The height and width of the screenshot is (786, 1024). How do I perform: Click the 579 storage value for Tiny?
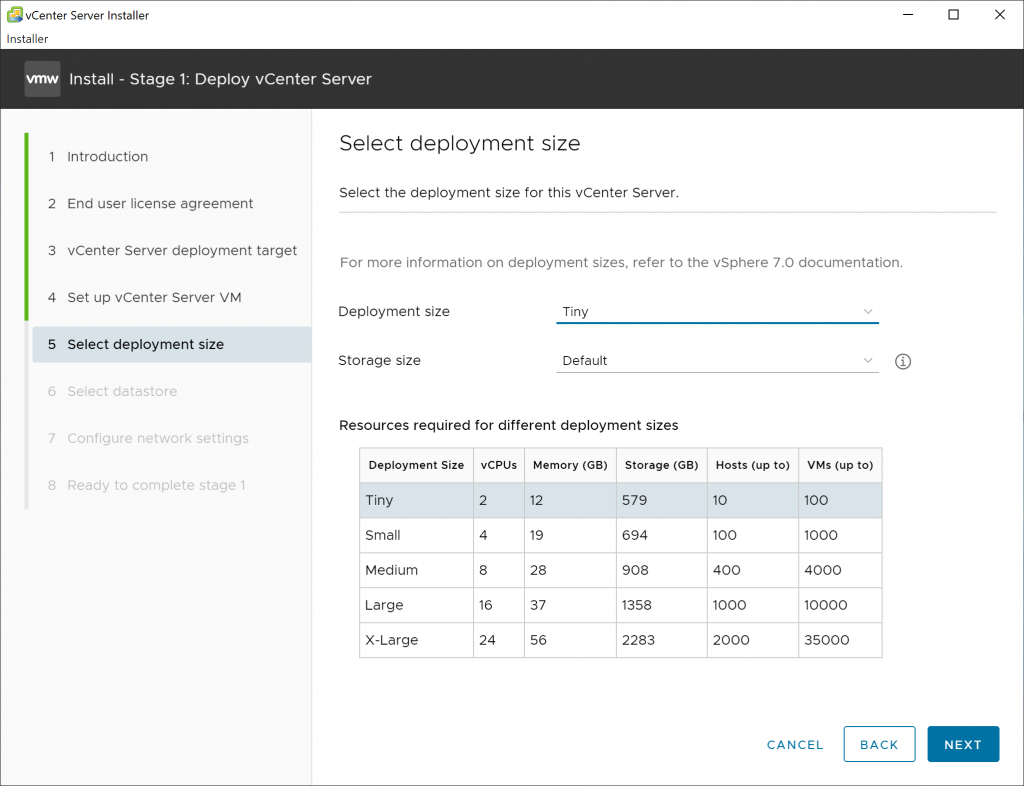click(634, 500)
